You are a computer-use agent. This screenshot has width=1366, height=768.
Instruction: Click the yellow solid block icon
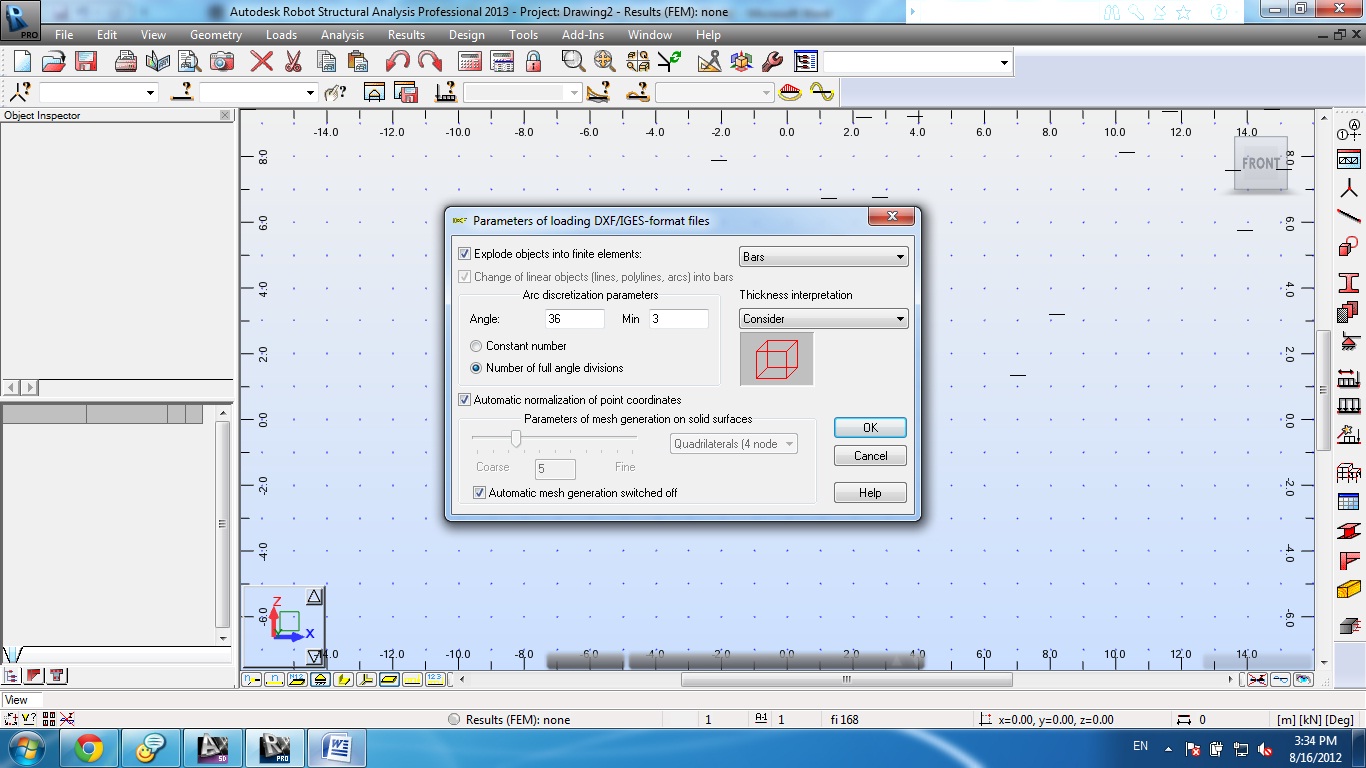(1349, 589)
